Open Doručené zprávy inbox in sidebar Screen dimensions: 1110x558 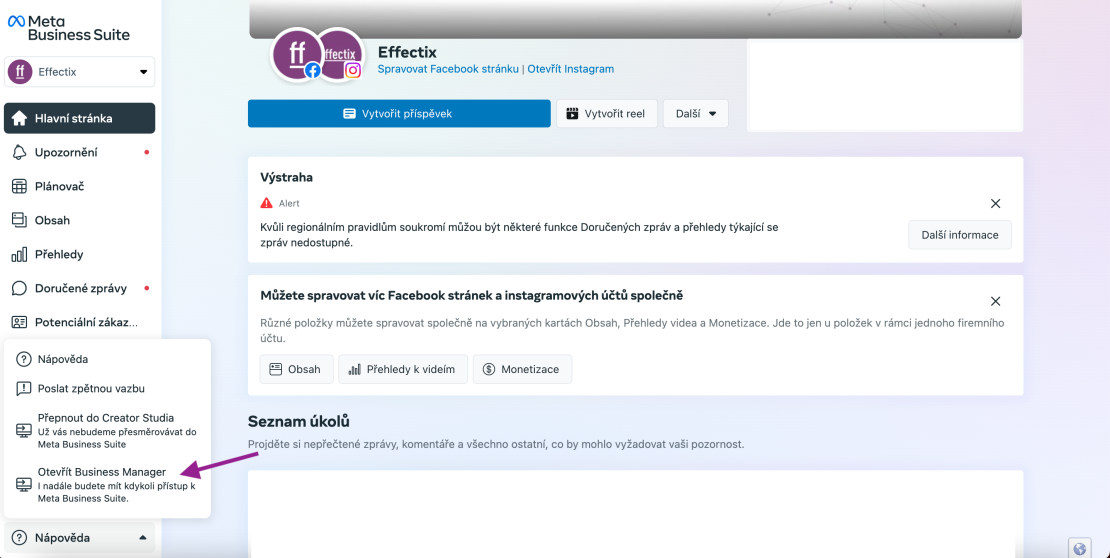tap(79, 288)
